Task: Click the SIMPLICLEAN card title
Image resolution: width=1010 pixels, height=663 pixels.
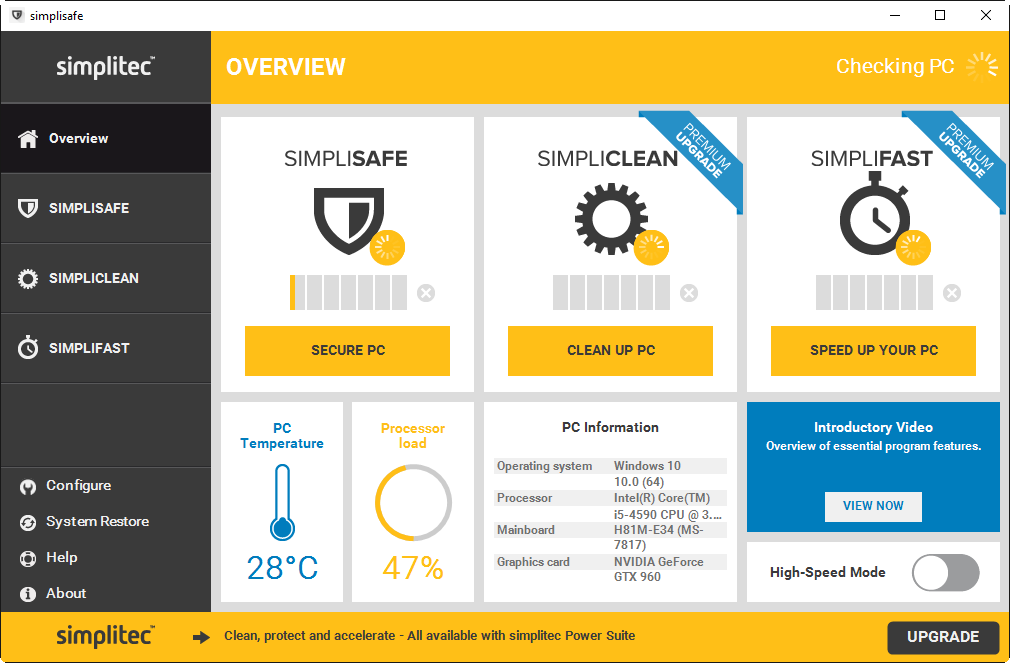Action: click(x=607, y=159)
